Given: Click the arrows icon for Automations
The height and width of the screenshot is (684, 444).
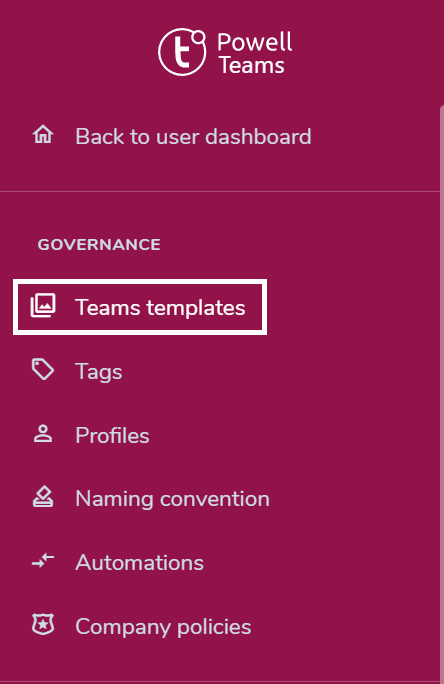Looking at the screenshot, I should (43, 561).
